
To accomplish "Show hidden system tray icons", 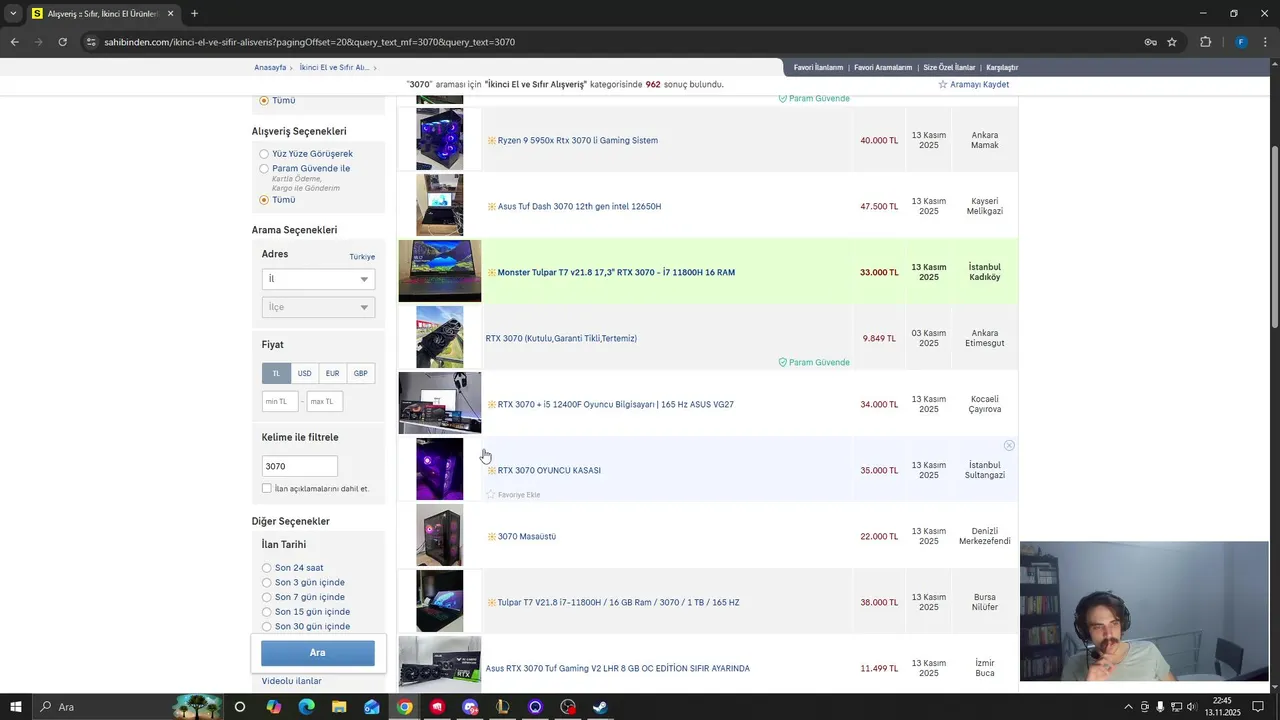I will pyautogui.click(x=1129, y=707).
